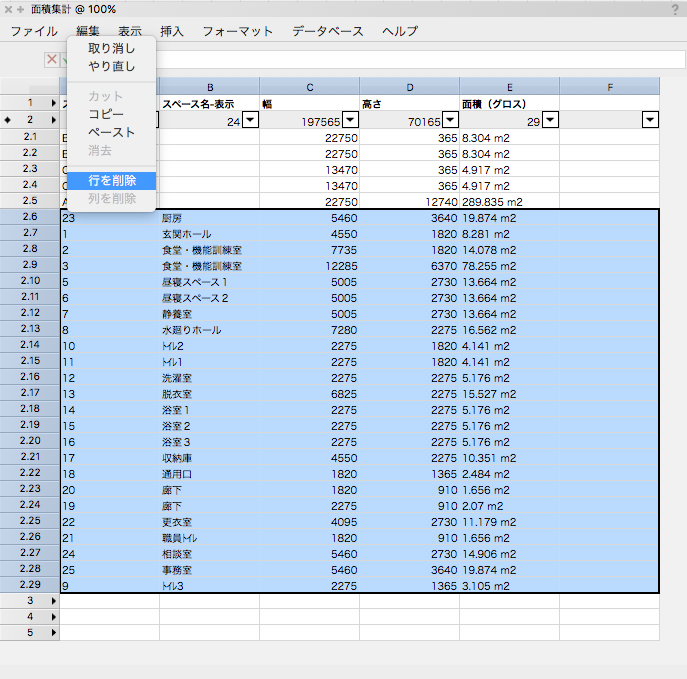687x679 pixels.
Task: Select column B header
Action: [x=209, y=87]
